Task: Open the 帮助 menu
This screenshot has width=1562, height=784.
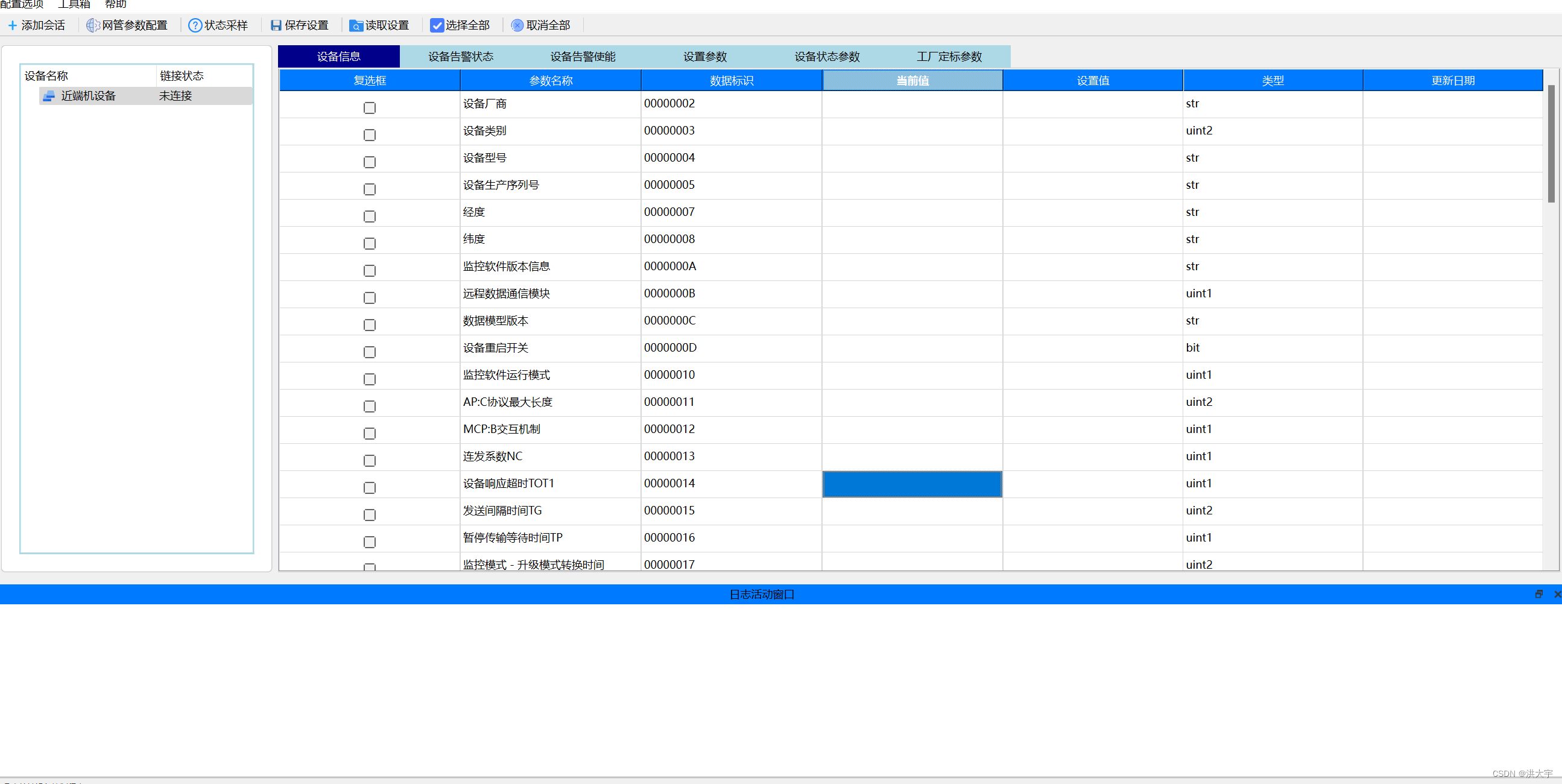Action: click(116, 4)
